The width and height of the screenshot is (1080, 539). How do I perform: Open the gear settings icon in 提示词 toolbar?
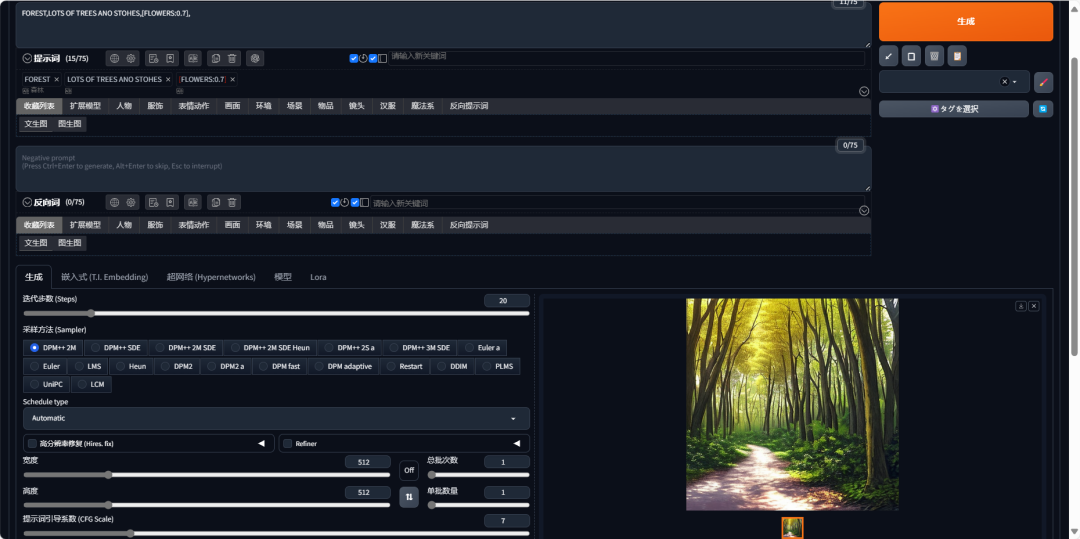click(x=131, y=59)
